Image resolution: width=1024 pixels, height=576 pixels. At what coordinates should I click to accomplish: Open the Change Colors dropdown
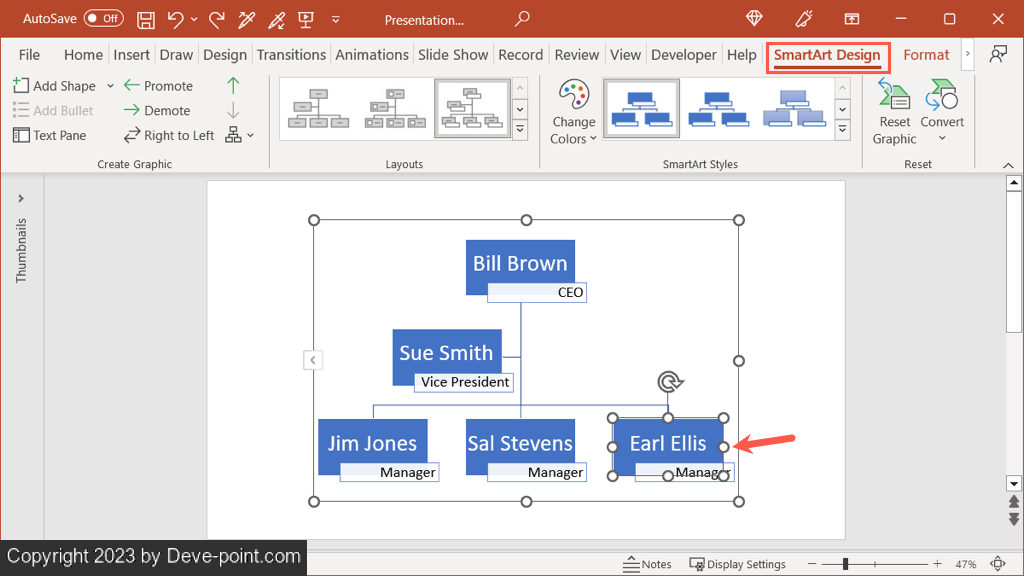573,112
